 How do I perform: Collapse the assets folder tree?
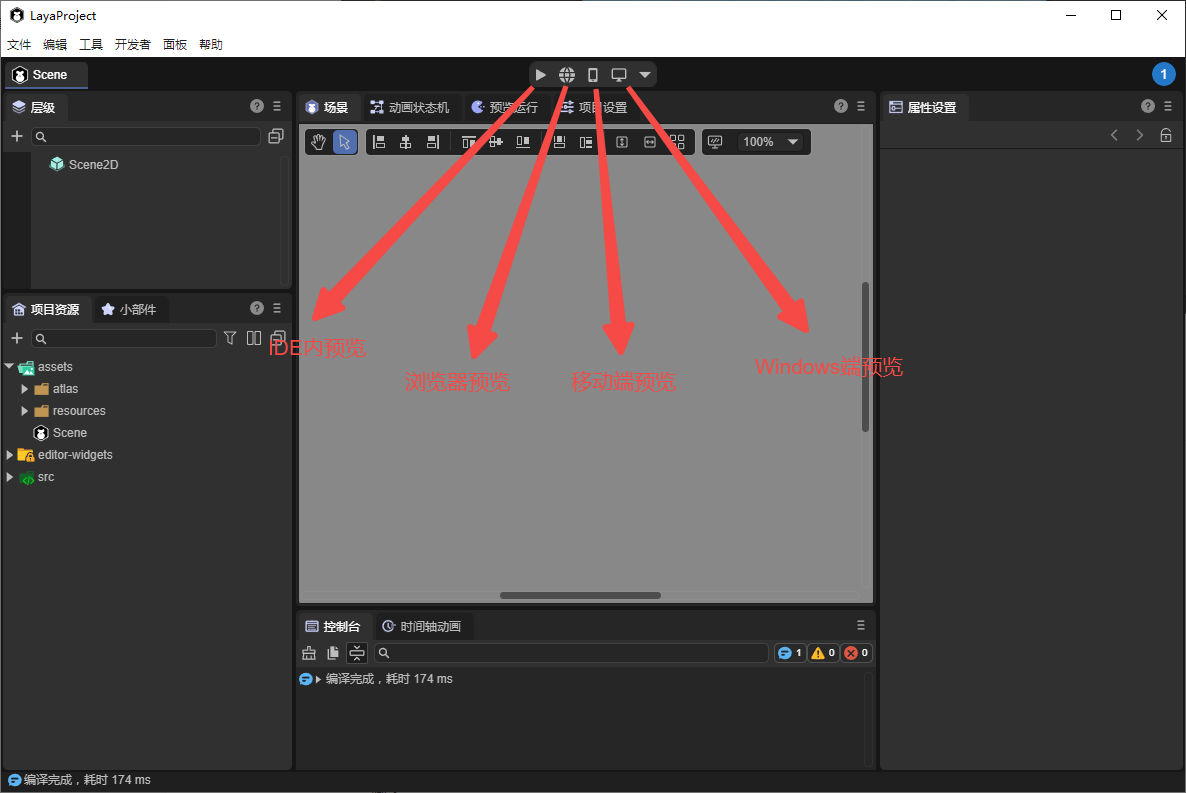click(x=9, y=367)
